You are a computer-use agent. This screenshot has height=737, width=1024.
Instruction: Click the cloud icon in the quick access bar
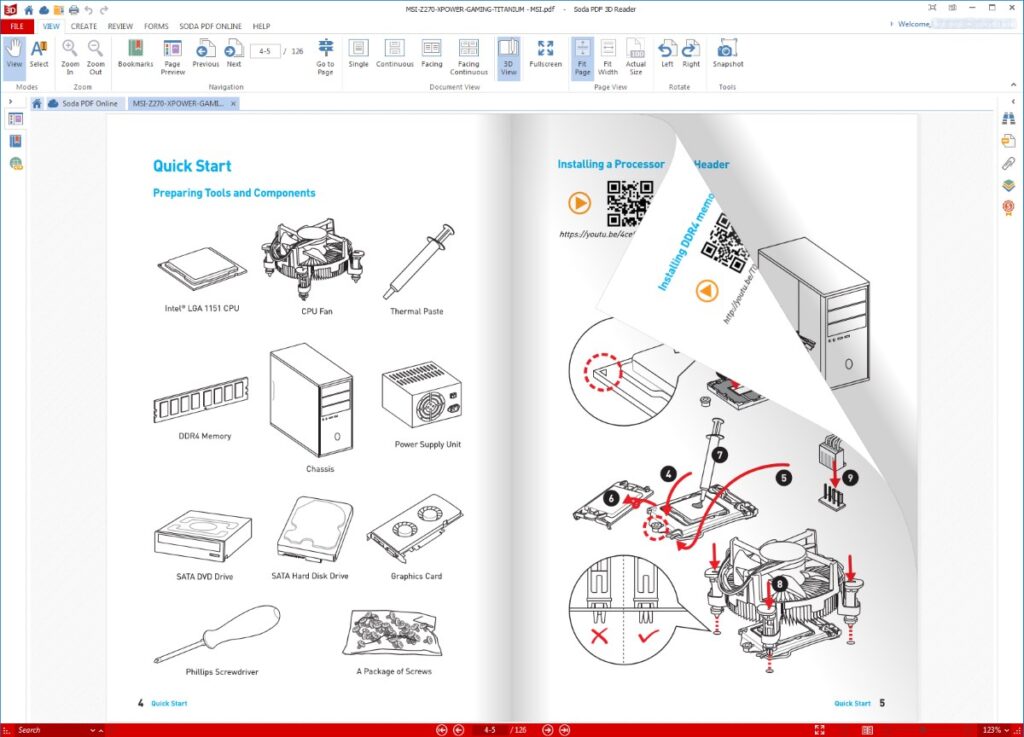point(44,10)
